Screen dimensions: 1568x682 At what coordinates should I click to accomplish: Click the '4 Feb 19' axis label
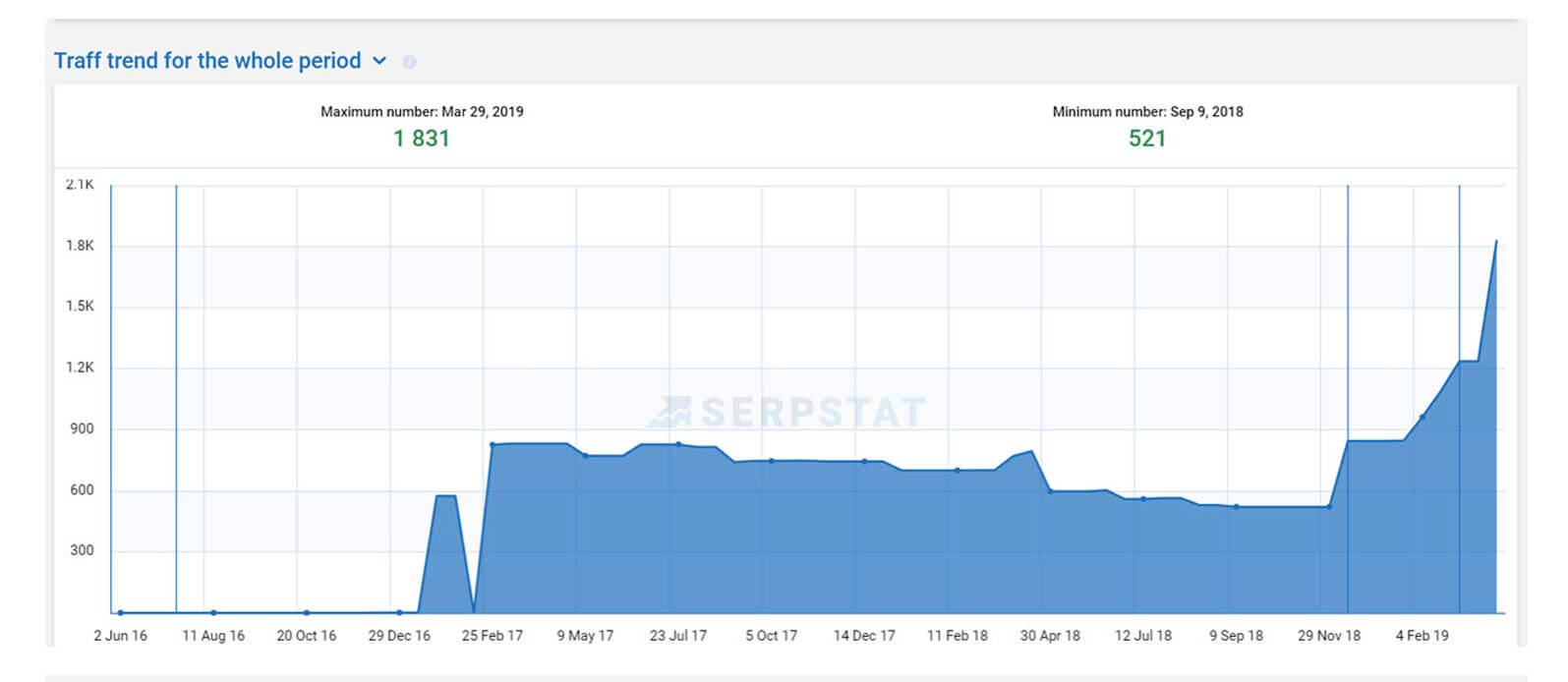point(1423,636)
